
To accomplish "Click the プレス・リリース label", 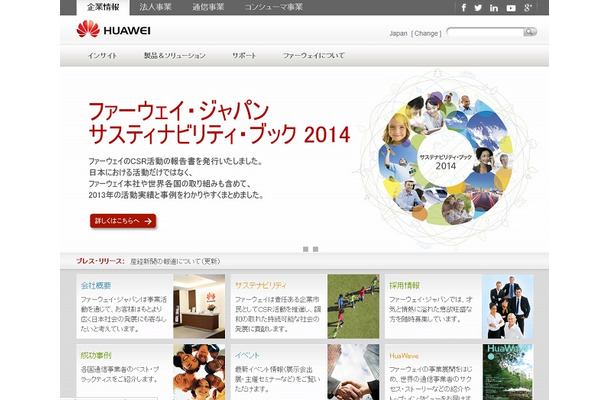I will point(100,261).
